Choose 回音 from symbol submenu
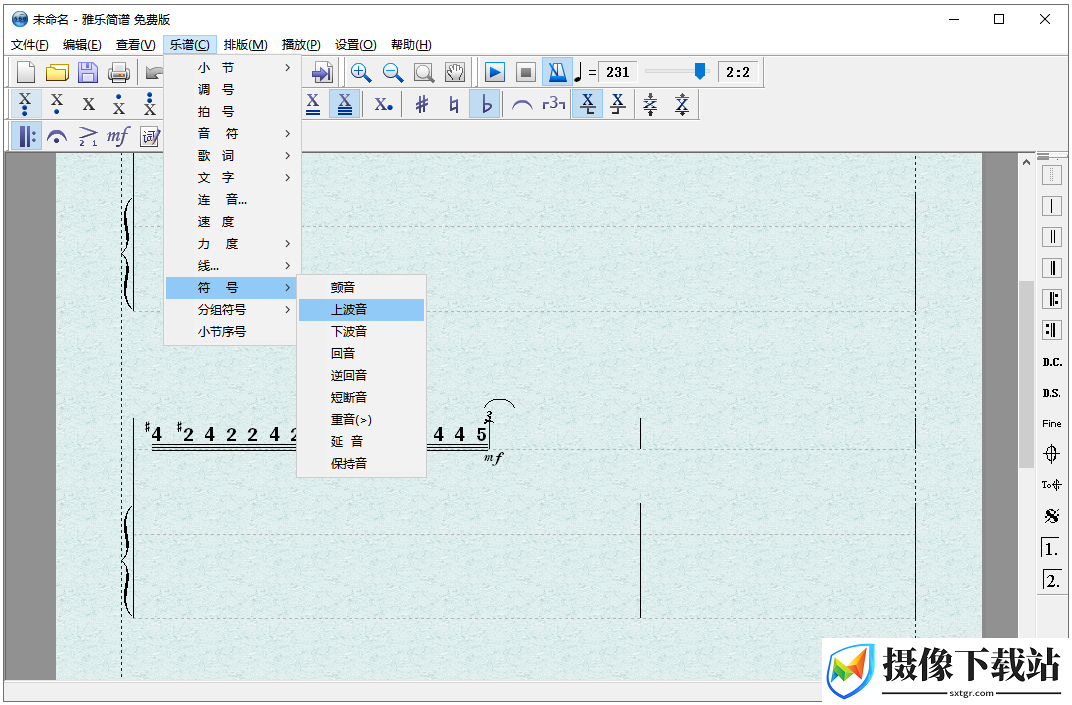 [x=362, y=353]
